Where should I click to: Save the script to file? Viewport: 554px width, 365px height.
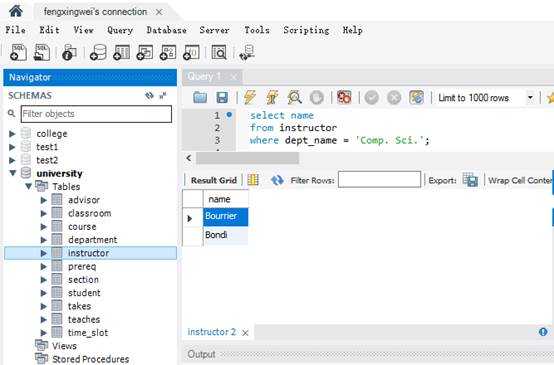point(222,97)
